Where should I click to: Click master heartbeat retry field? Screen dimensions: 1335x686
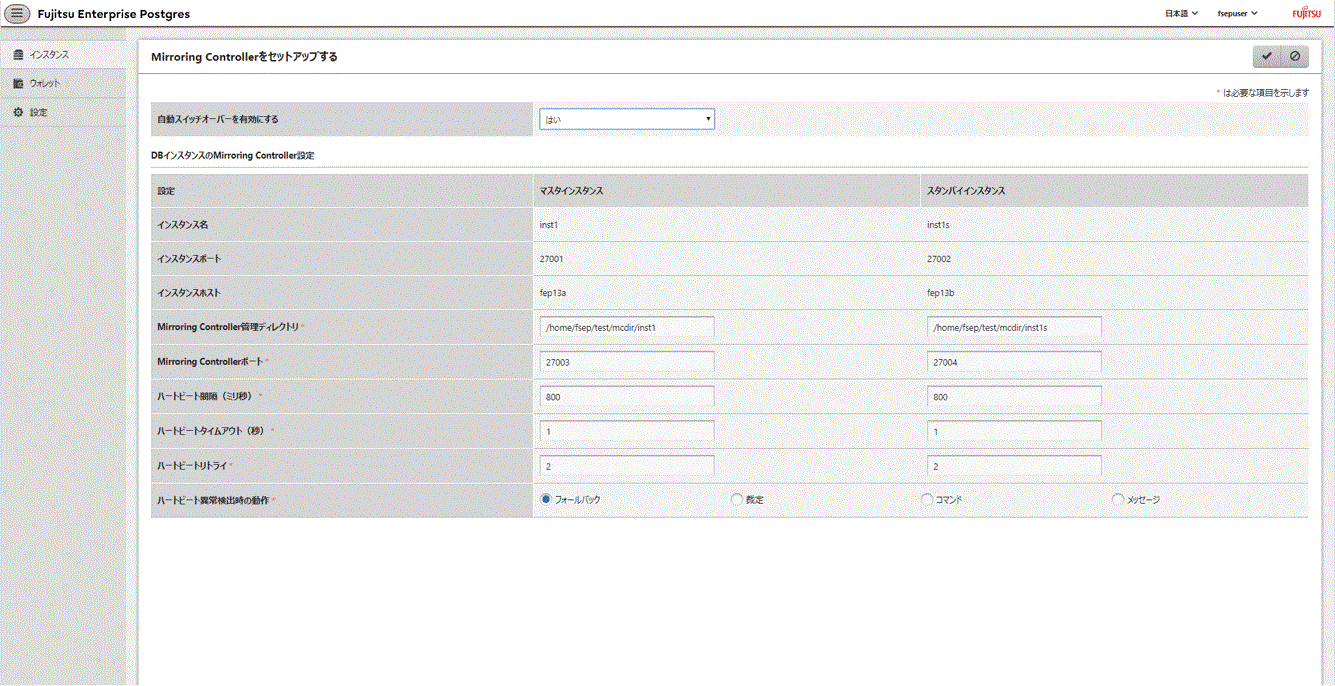click(x=627, y=466)
